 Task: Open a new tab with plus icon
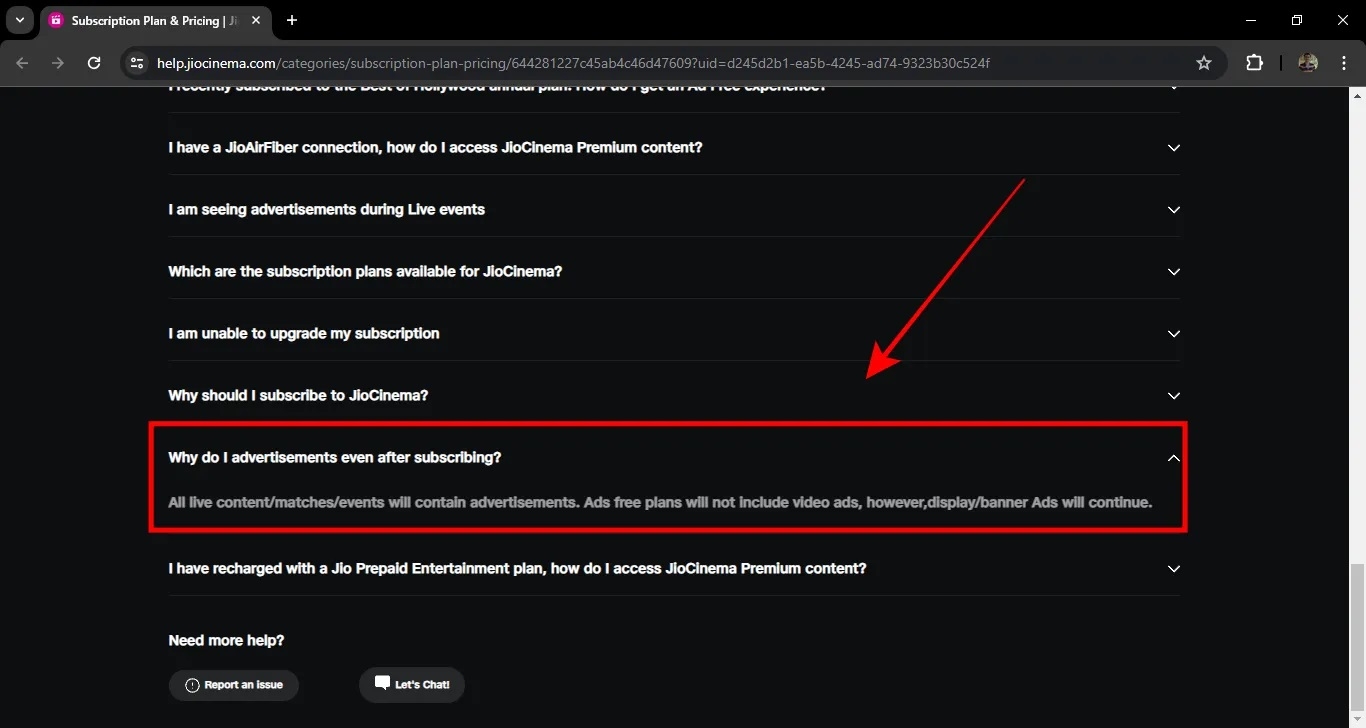292,20
